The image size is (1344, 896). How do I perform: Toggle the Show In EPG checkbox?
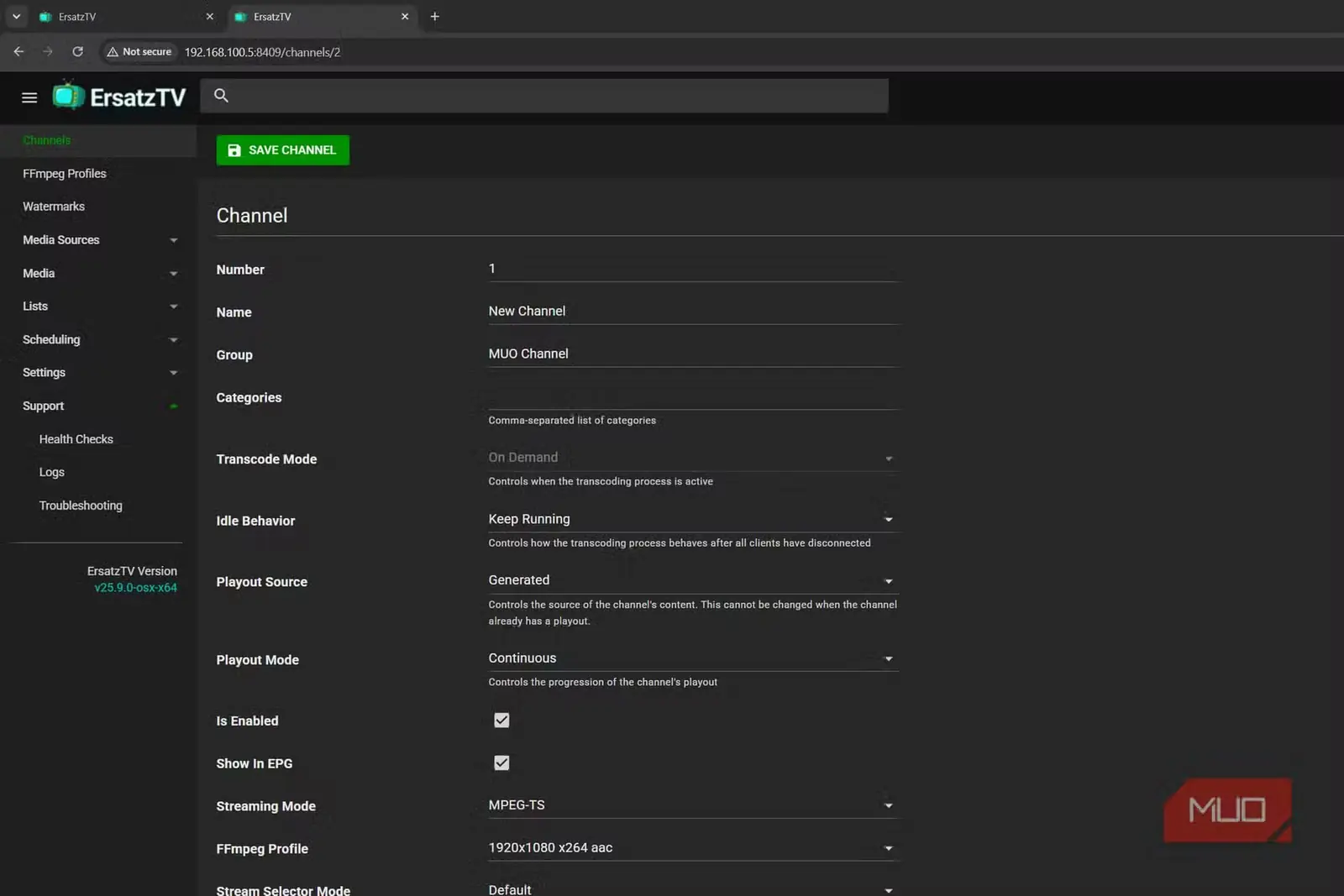pyautogui.click(x=501, y=763)
